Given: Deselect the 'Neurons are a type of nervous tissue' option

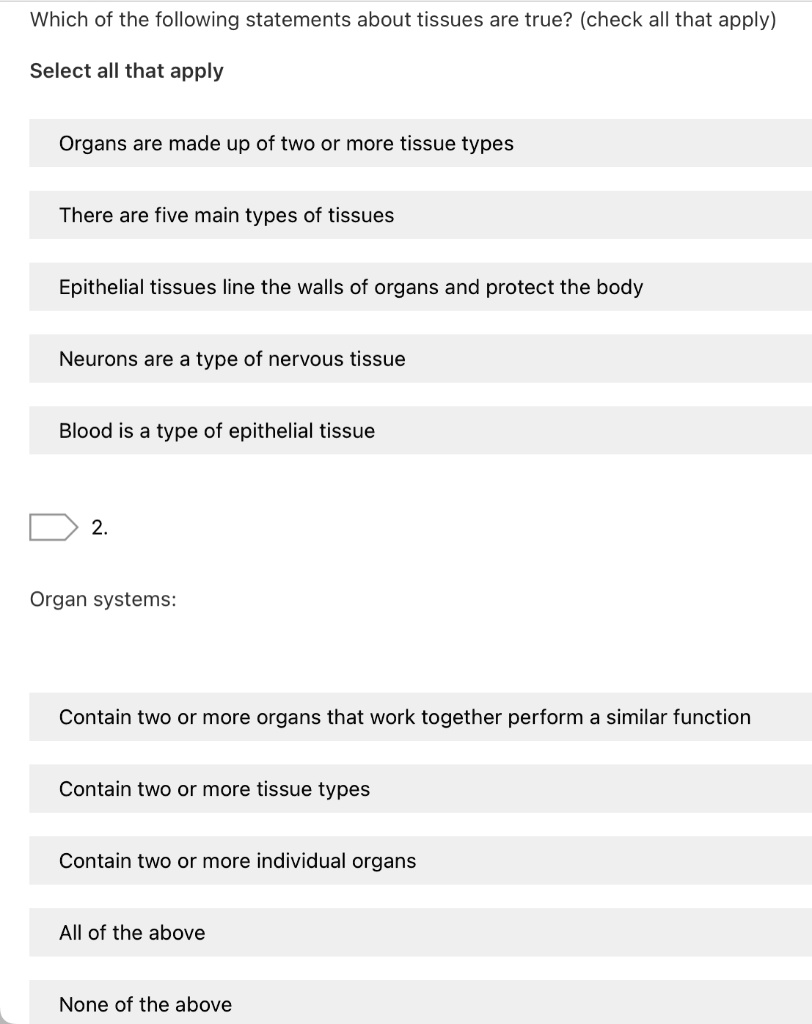Looking at the screenshot, I should pos(232,359).
